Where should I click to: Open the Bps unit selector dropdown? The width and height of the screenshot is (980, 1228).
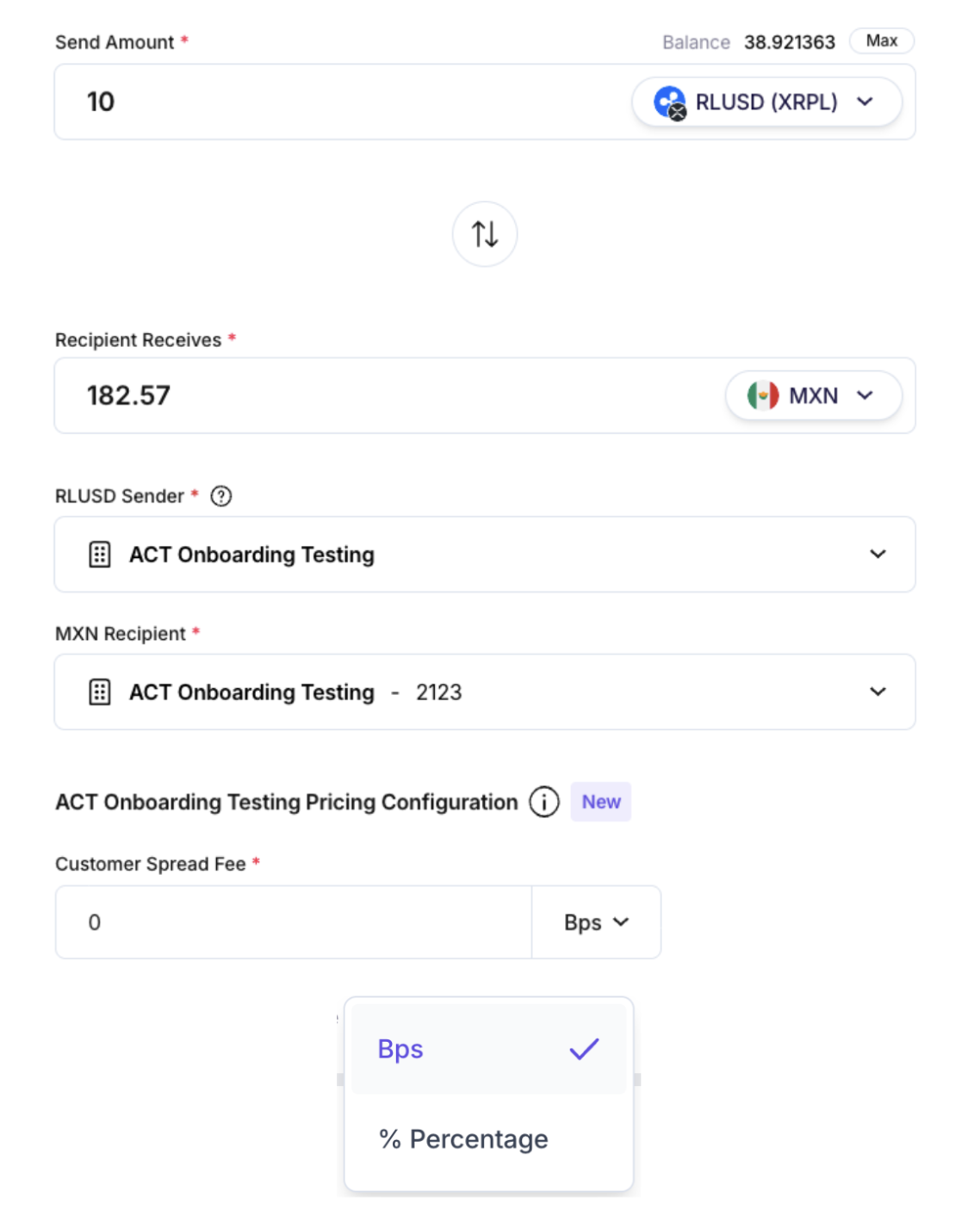click(x=596, y=922)
